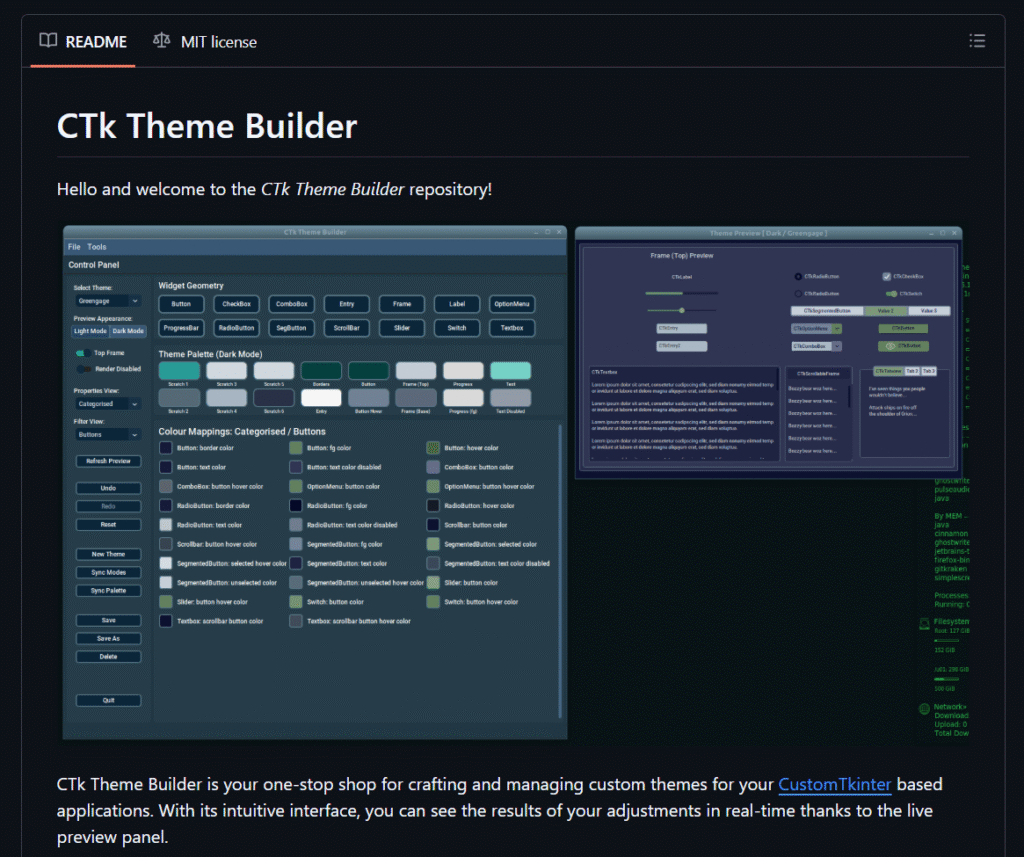Click the Sync Modes button
This screenshot has width=1024, height=857.
(108, 572)
